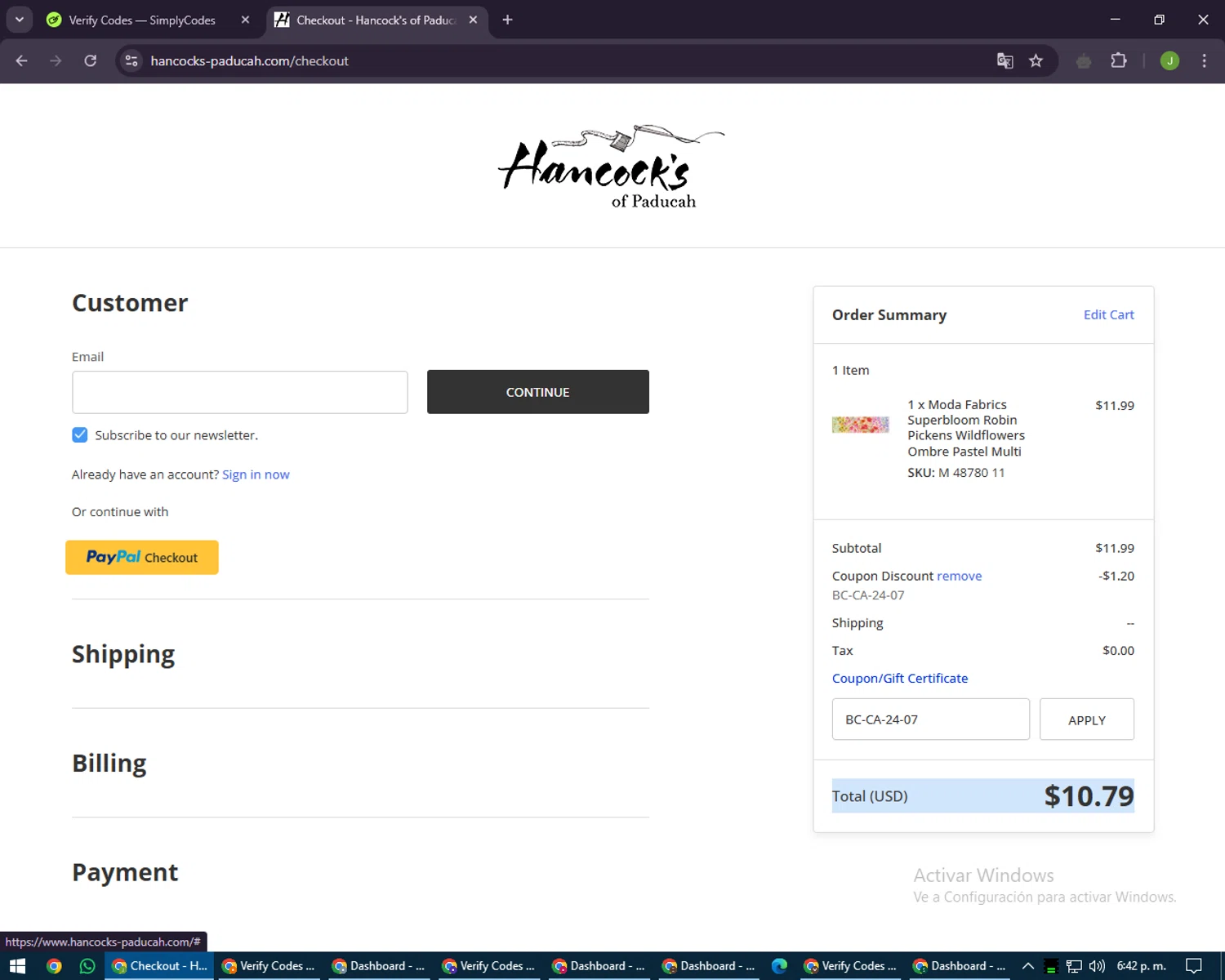Viewport: 1225px width, 980px height.
Task: Switch to the Checkout - H... taskbar window
Action: (160, 966)
